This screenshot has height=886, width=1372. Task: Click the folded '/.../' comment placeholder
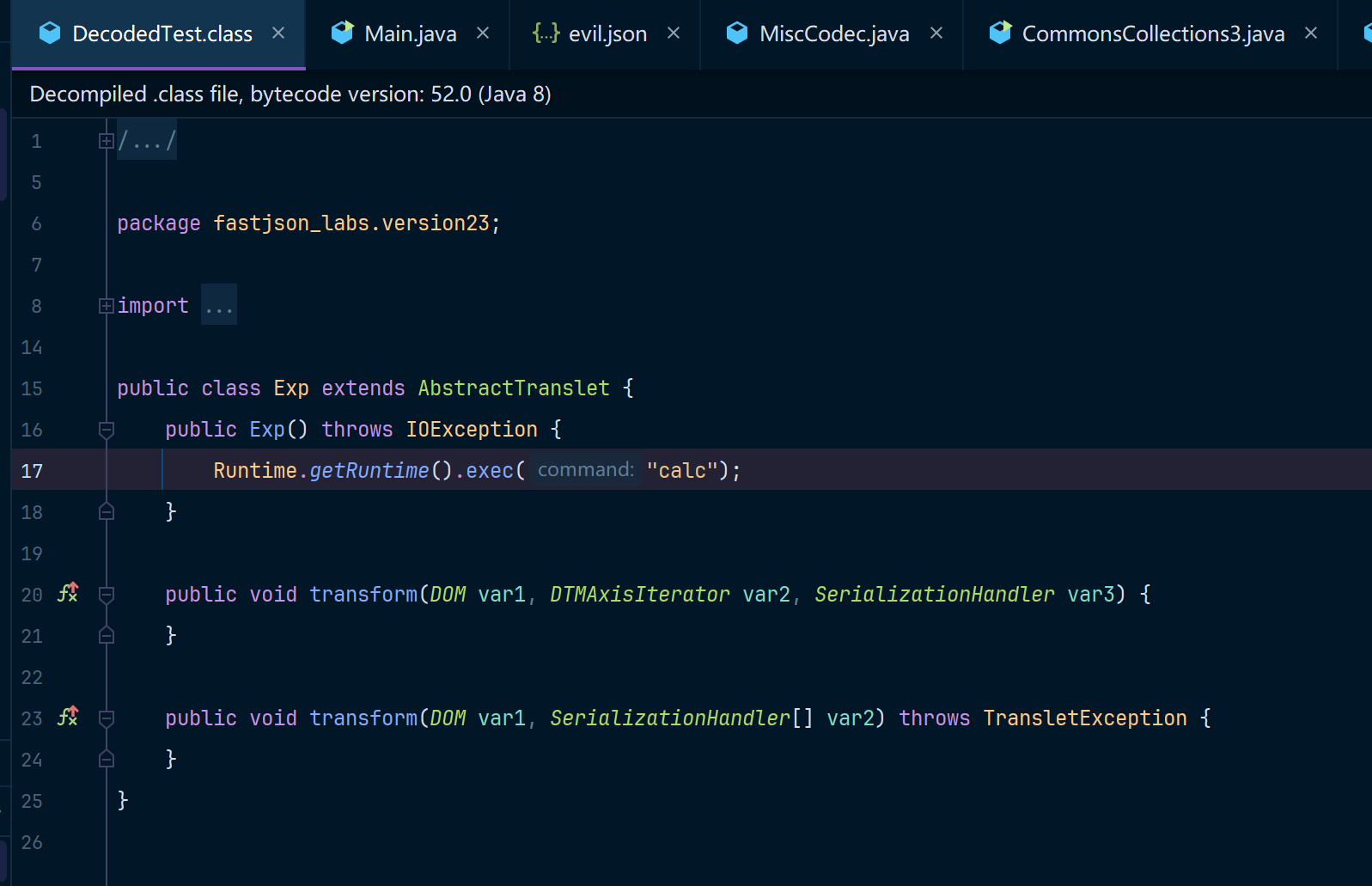[147, 140]
